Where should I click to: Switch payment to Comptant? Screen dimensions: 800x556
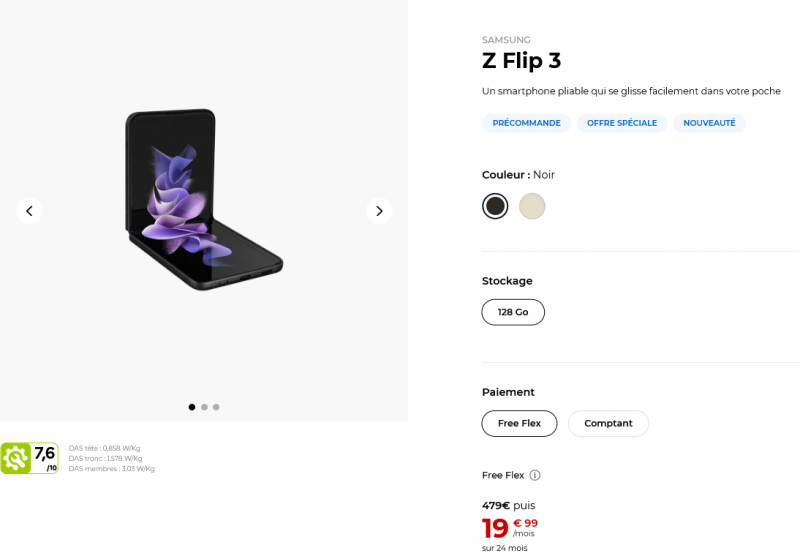(608, 423)
